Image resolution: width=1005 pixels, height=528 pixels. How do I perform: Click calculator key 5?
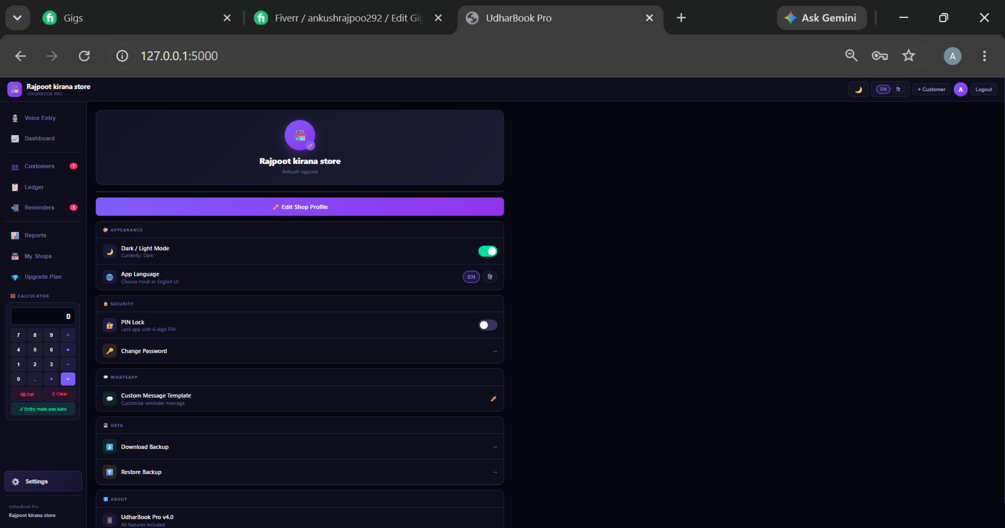pyautogui.click(x=35, y=349)
